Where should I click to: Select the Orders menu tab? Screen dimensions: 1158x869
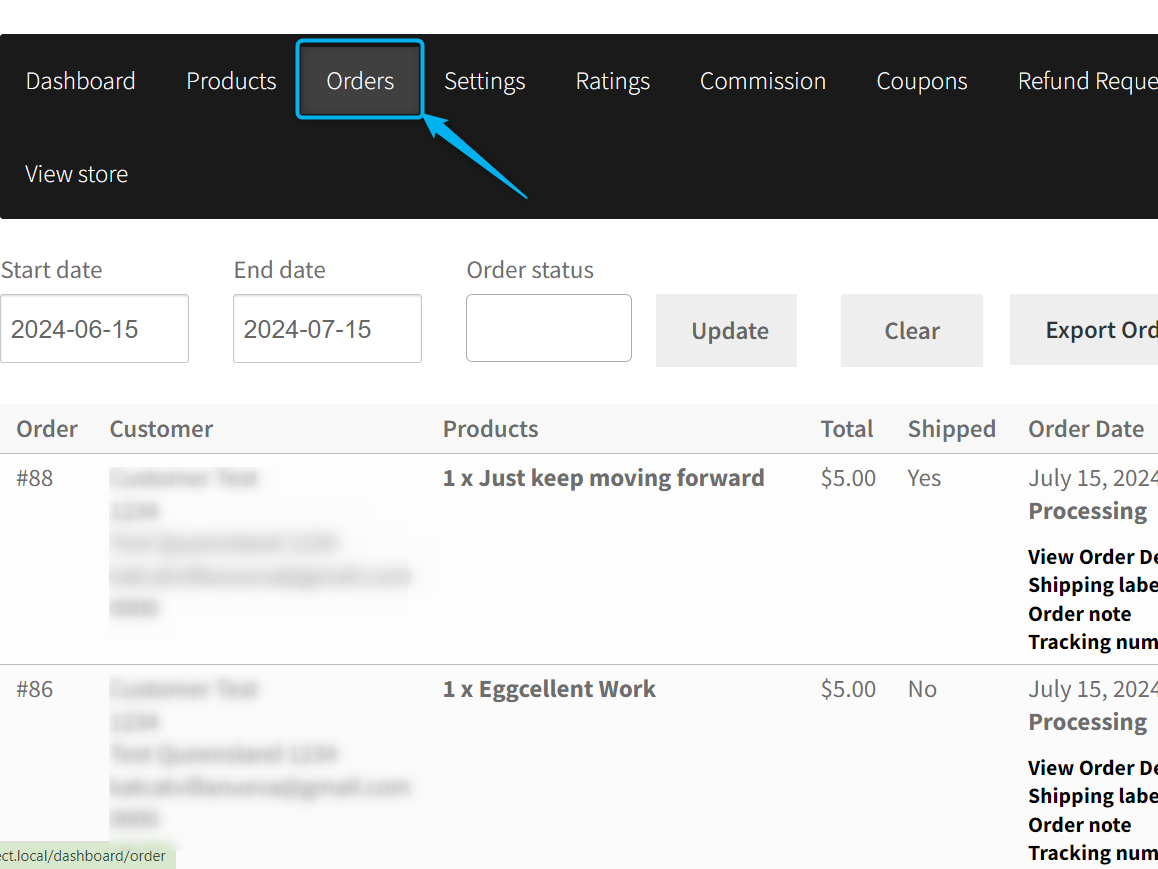coord(360,81)
